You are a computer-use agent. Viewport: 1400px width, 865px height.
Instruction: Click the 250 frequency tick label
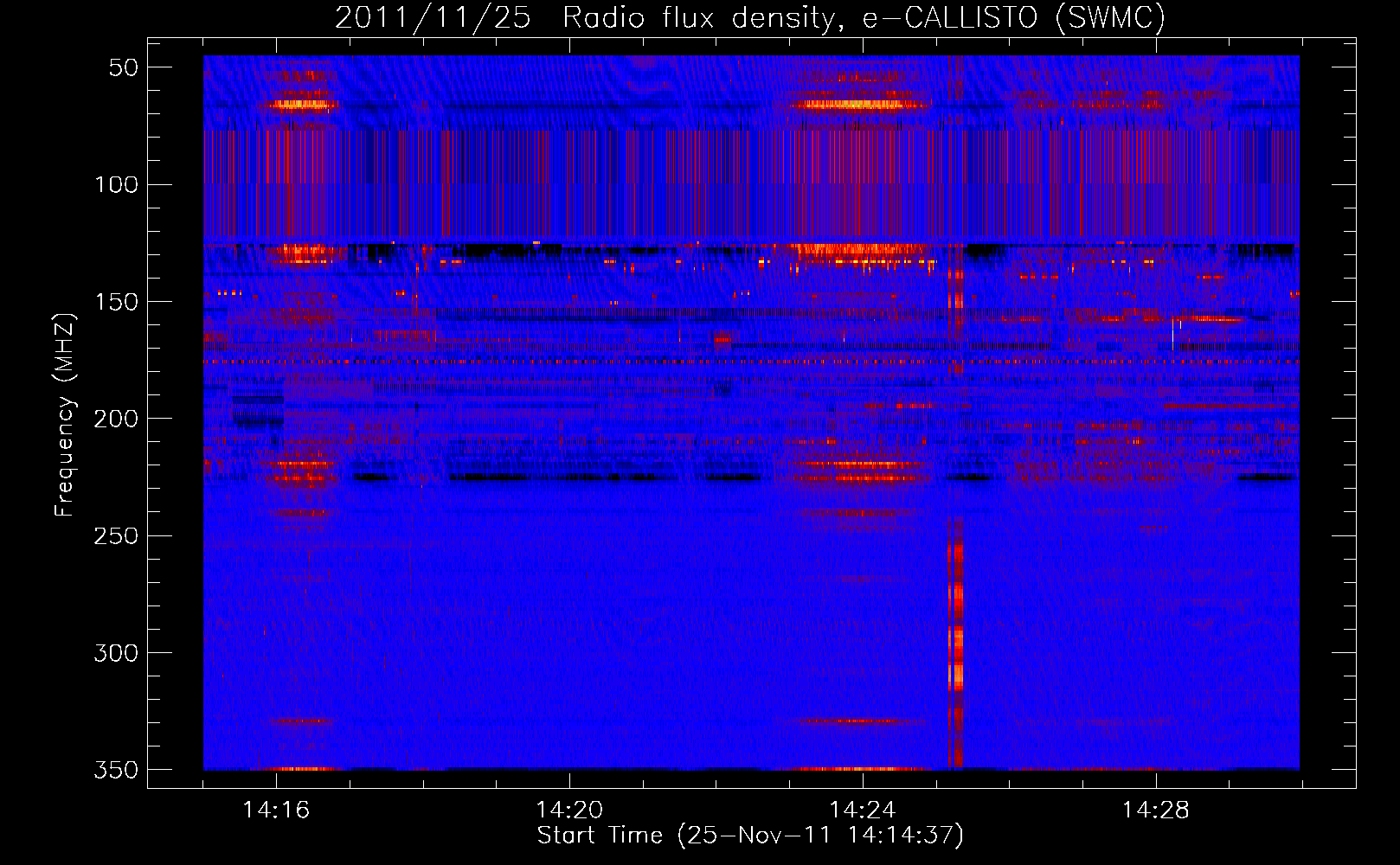(117, 535)
